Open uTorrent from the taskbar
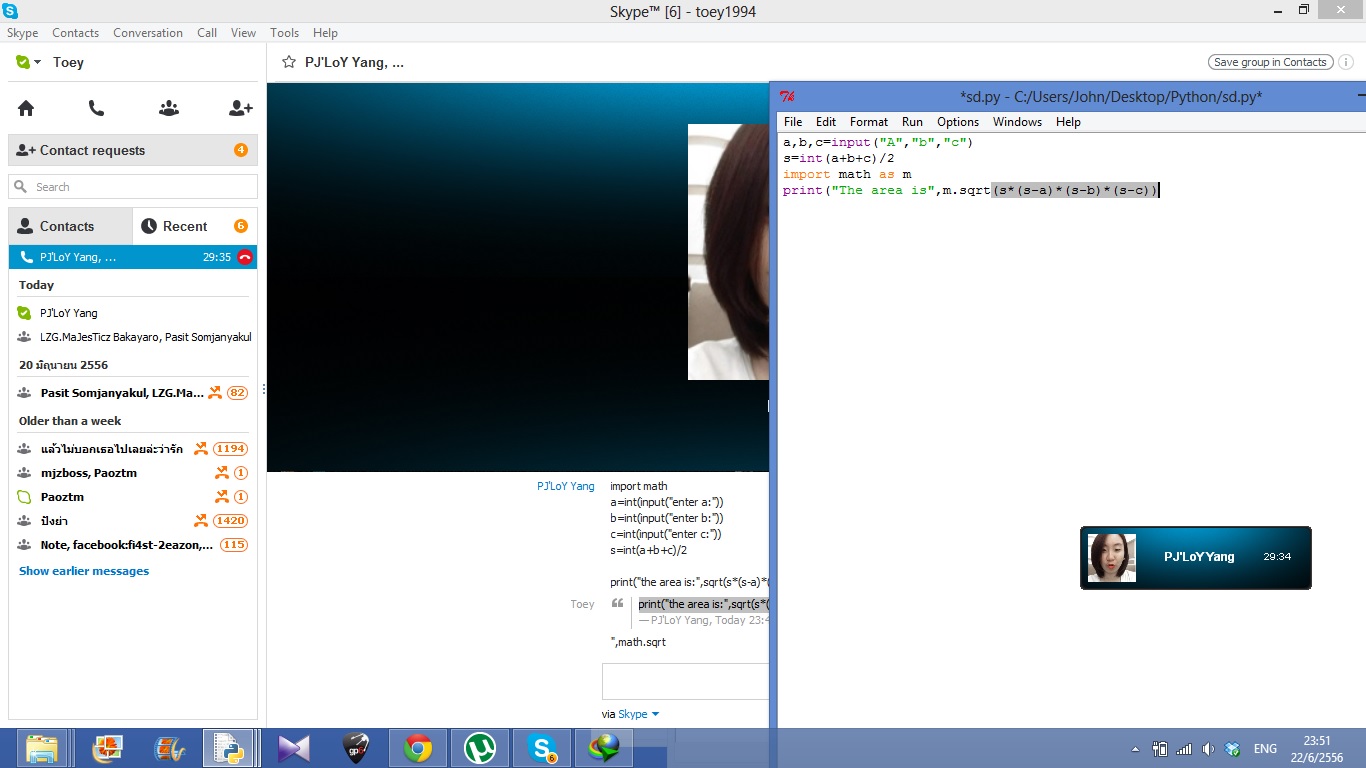This screenshot has width=1366, height=768. click(480, 748)
